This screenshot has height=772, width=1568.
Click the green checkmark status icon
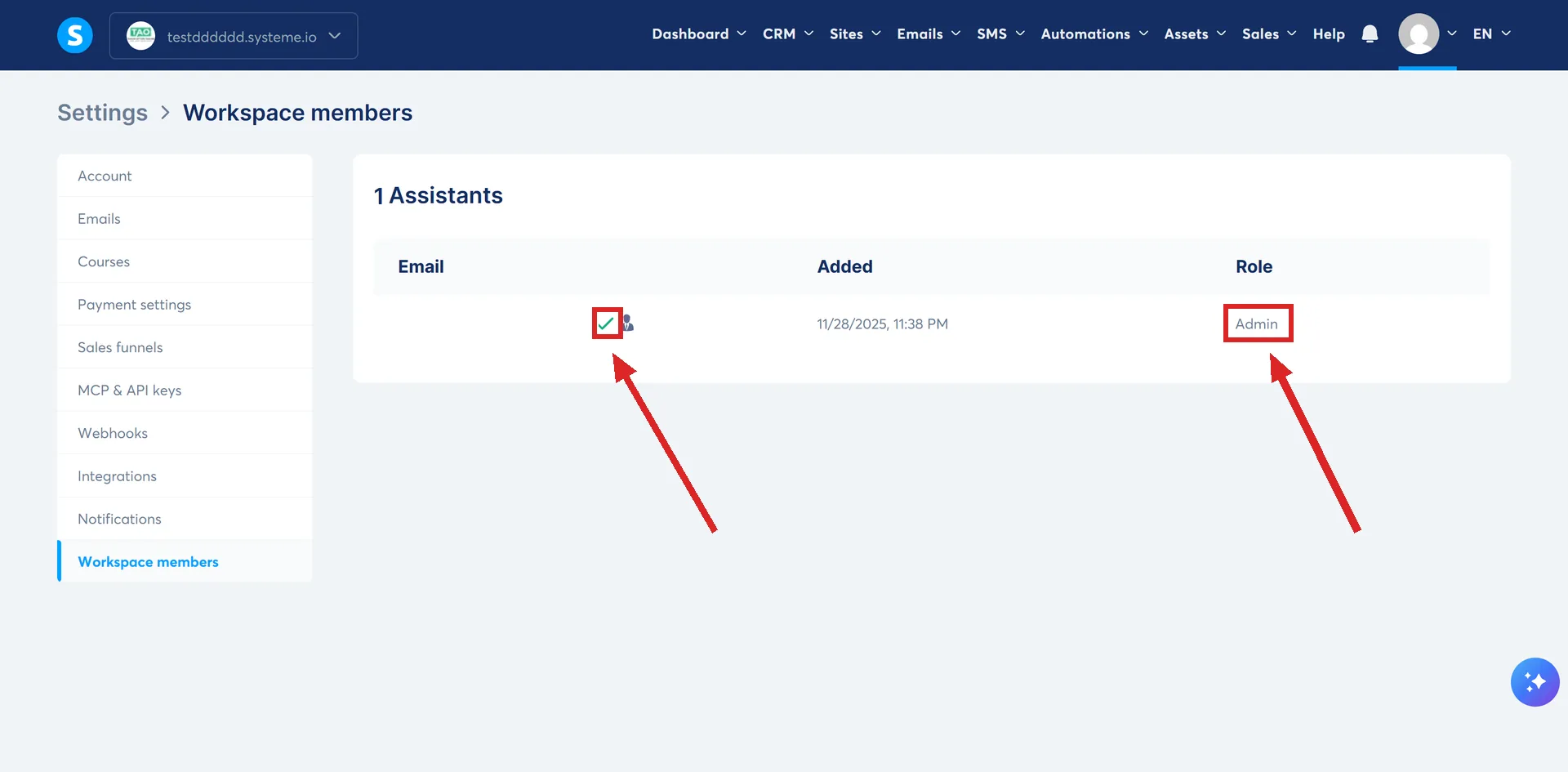tap(606, 324)
